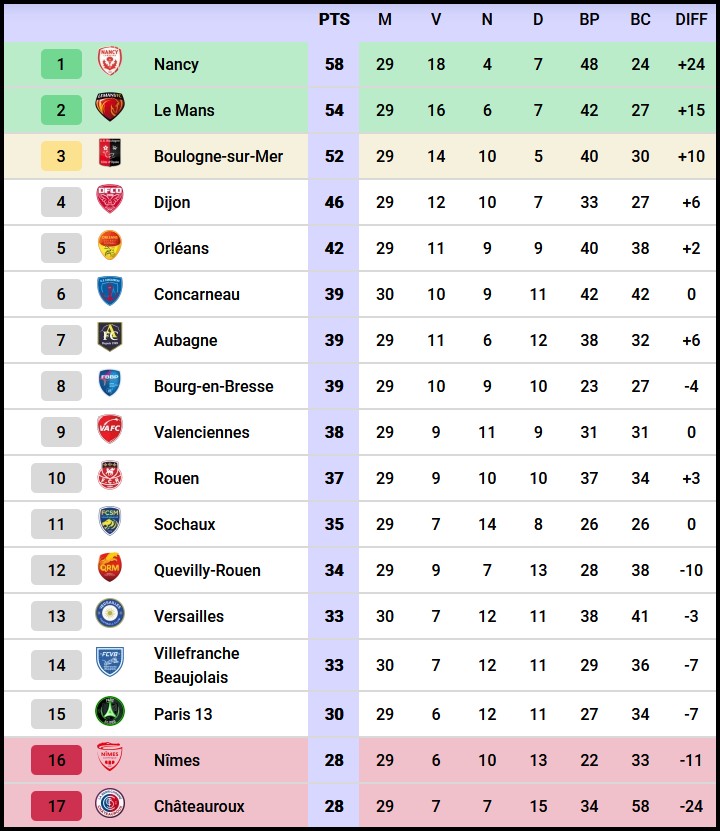Click the DIFF column header
This screenshot has width=720, height=831.
[x=691, y=20]
